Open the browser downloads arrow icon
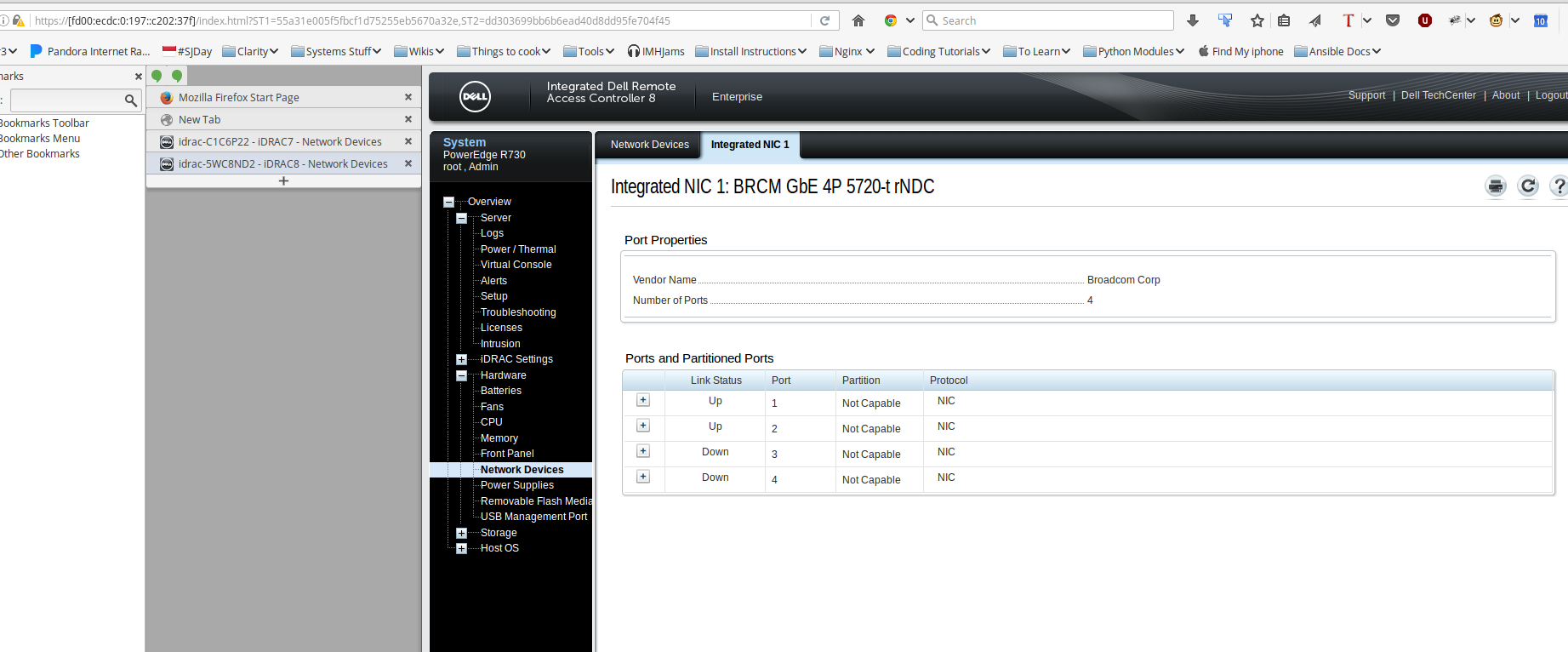The image size is (1568, 652). tap(1193, 20)
